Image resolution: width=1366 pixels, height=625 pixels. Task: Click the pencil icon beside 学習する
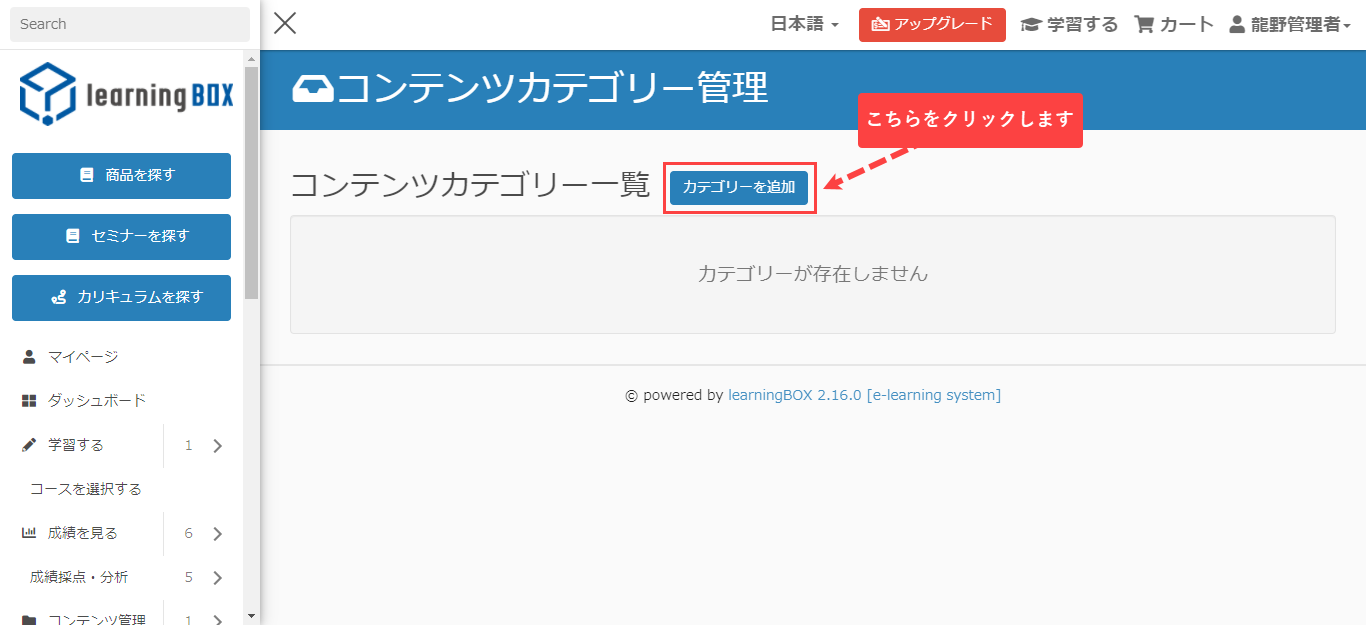29,445
